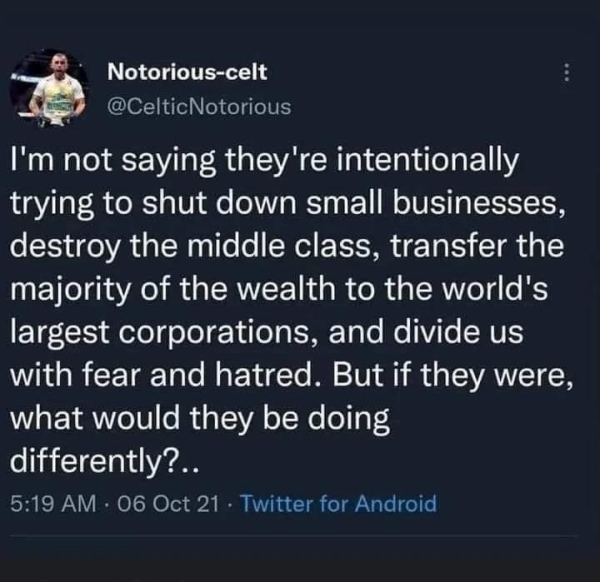Screen dimensions: 600x582
Task: Open the Notorious-celt display name
Action: (187, 72)
